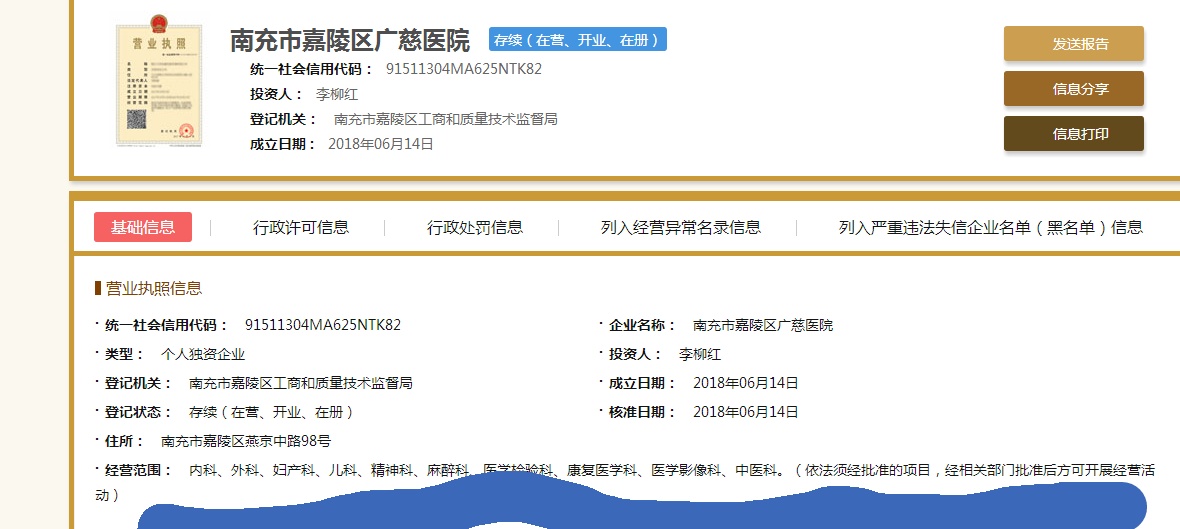Click the address 南充市嘉陵区燕京中路98号
The width and height of the screenshot is (1180, 529).
click(246, 441)
